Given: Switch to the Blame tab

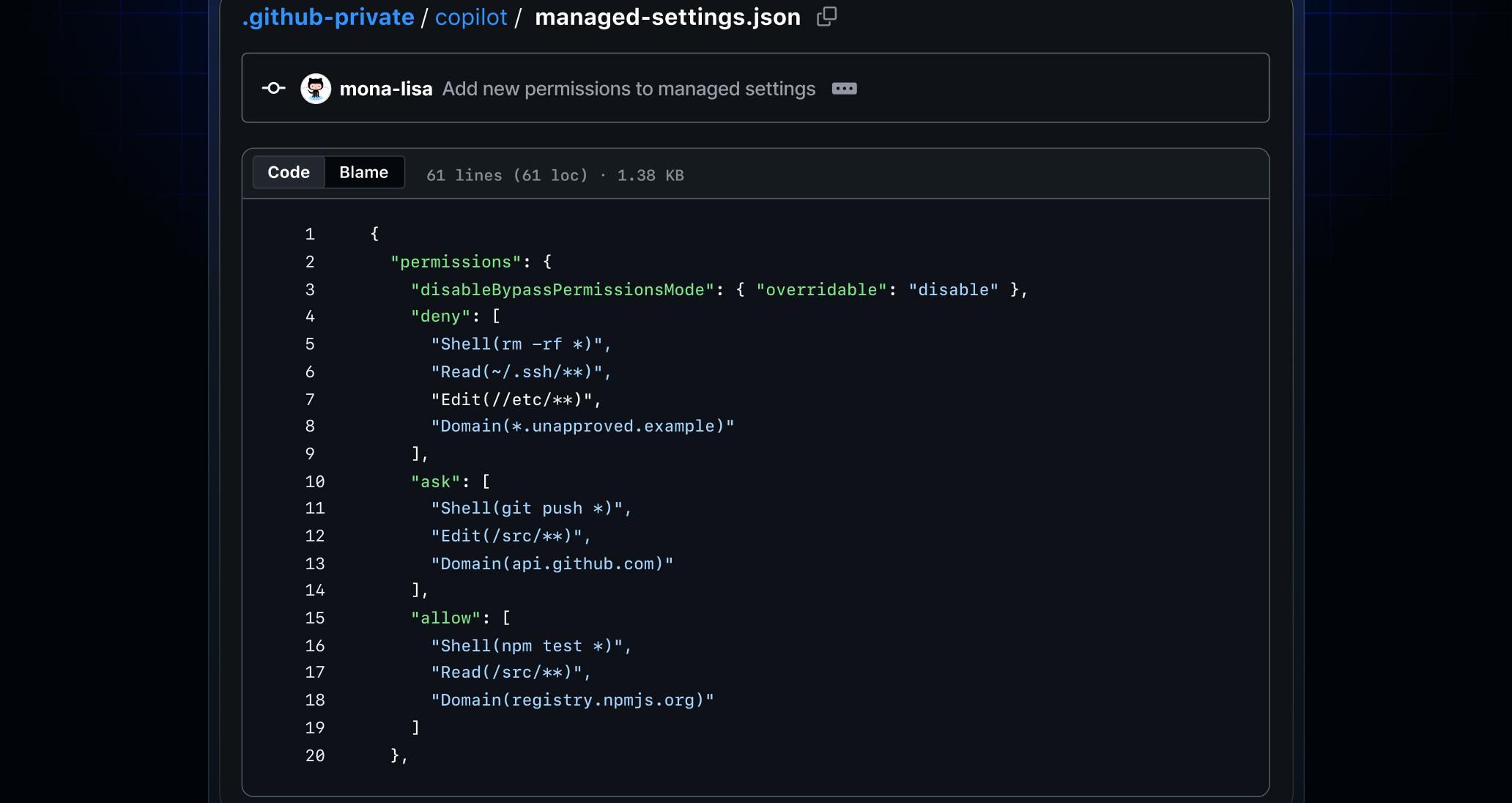Looking at the screenshot, I should pos(363,172).
